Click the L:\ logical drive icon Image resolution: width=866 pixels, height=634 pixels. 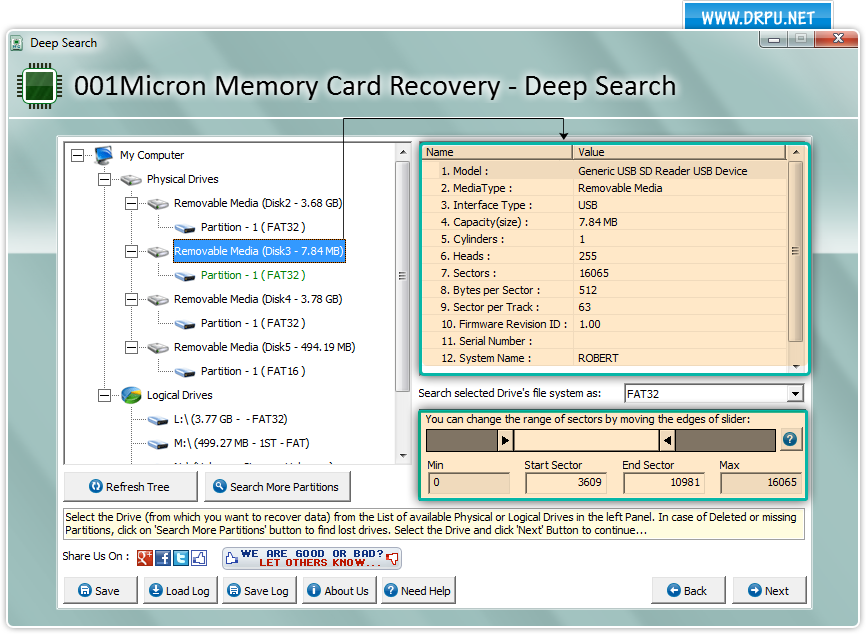click(158, 420)
